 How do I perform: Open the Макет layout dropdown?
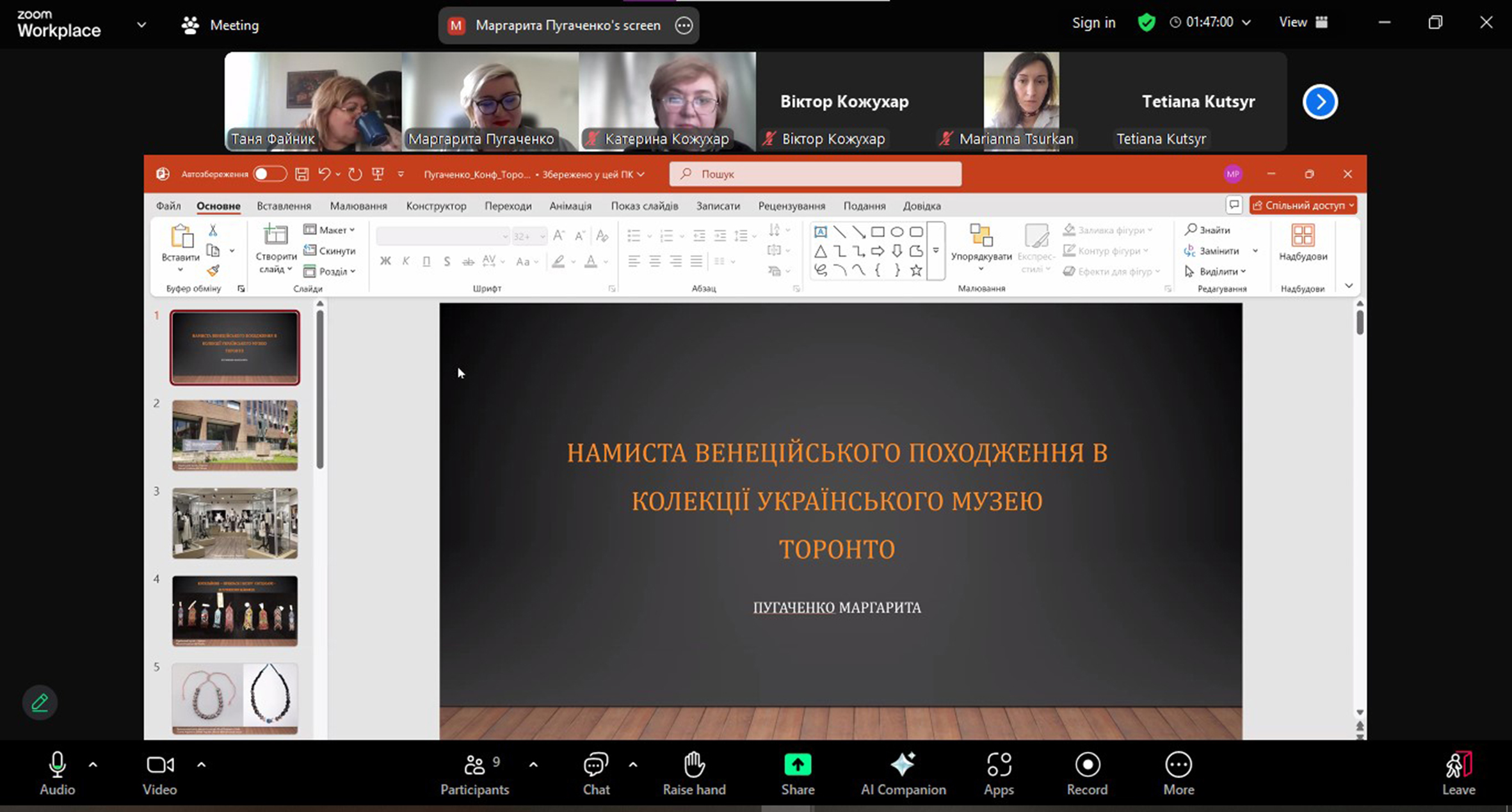coord(330,230)
